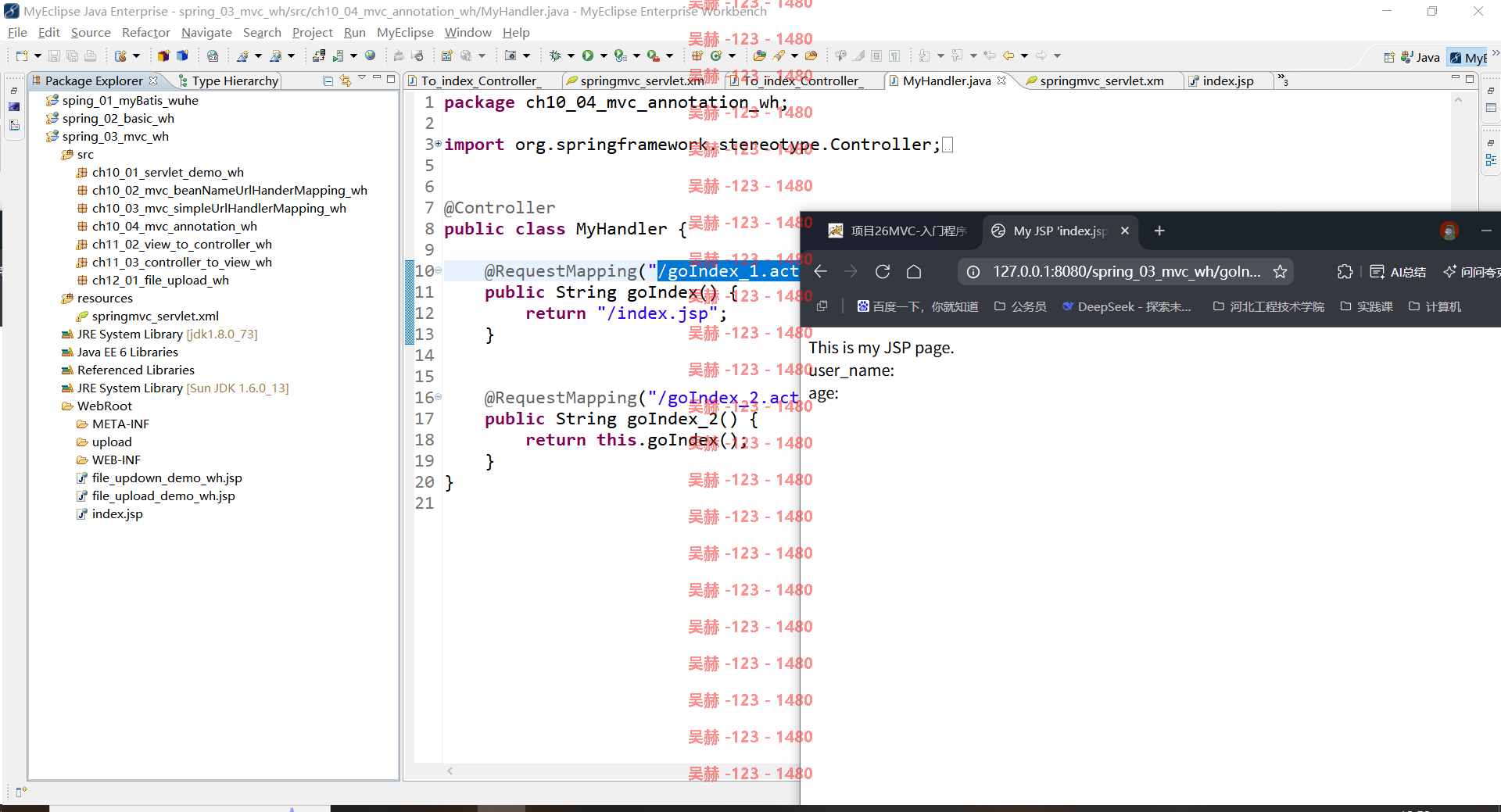Collapse the code fold at line 16
The width and height of the screenshot is (1501, 812).
click(x=438, y=397)
